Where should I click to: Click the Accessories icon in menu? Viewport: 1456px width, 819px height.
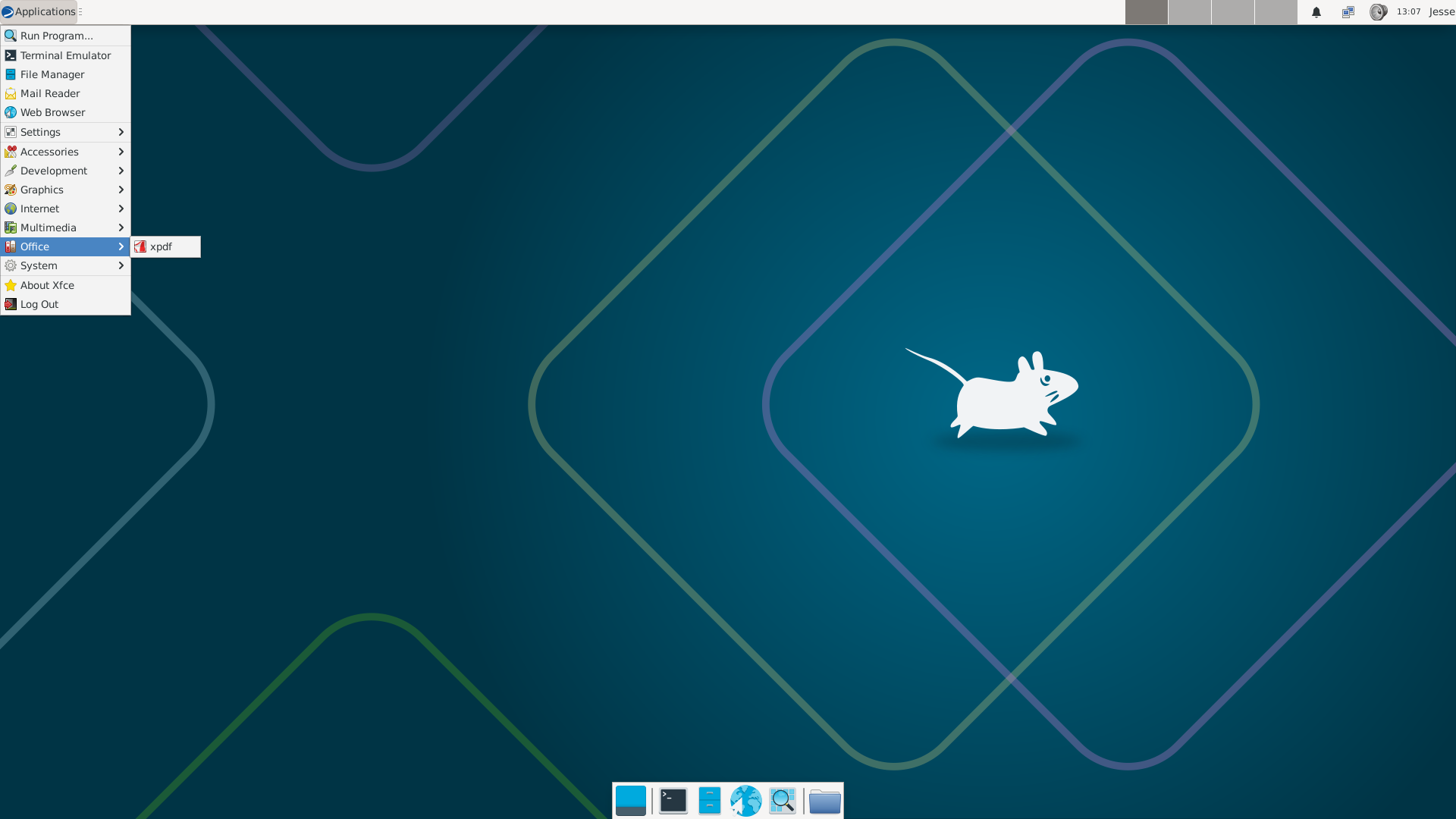(x=11, y=152)
